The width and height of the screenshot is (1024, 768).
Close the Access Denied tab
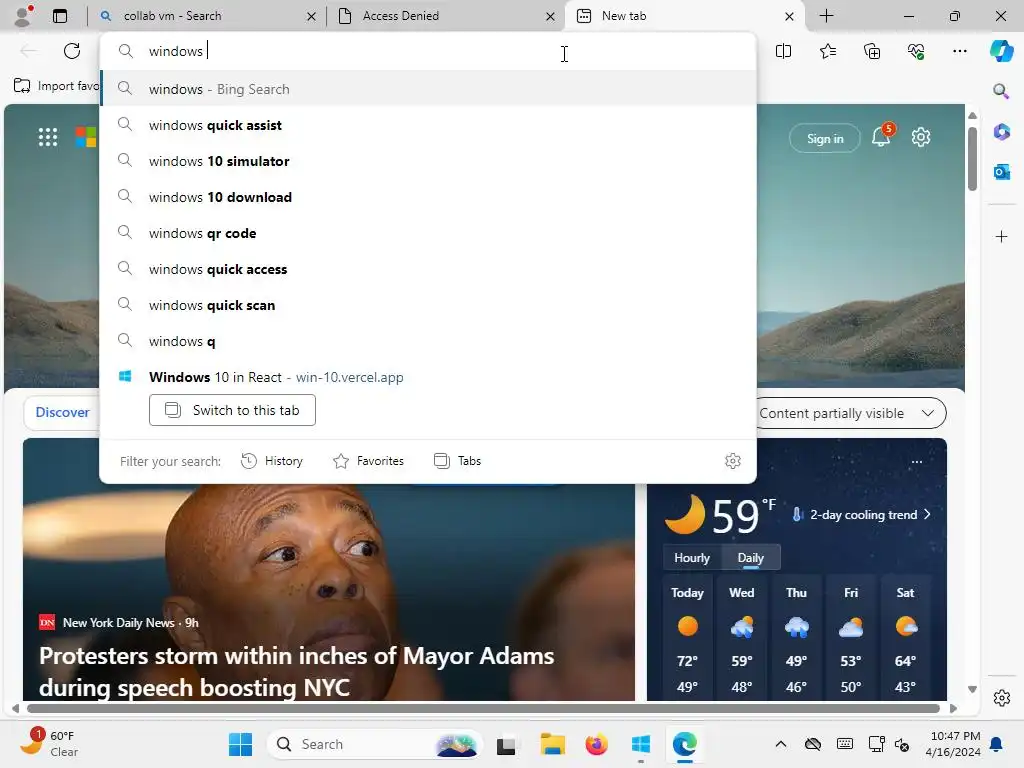[551, 16]
